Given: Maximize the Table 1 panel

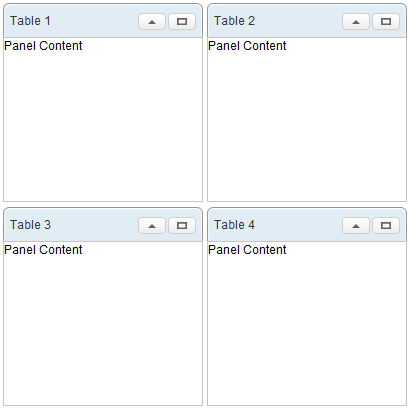Looking at the screenshot, I should tap(182, 22).
